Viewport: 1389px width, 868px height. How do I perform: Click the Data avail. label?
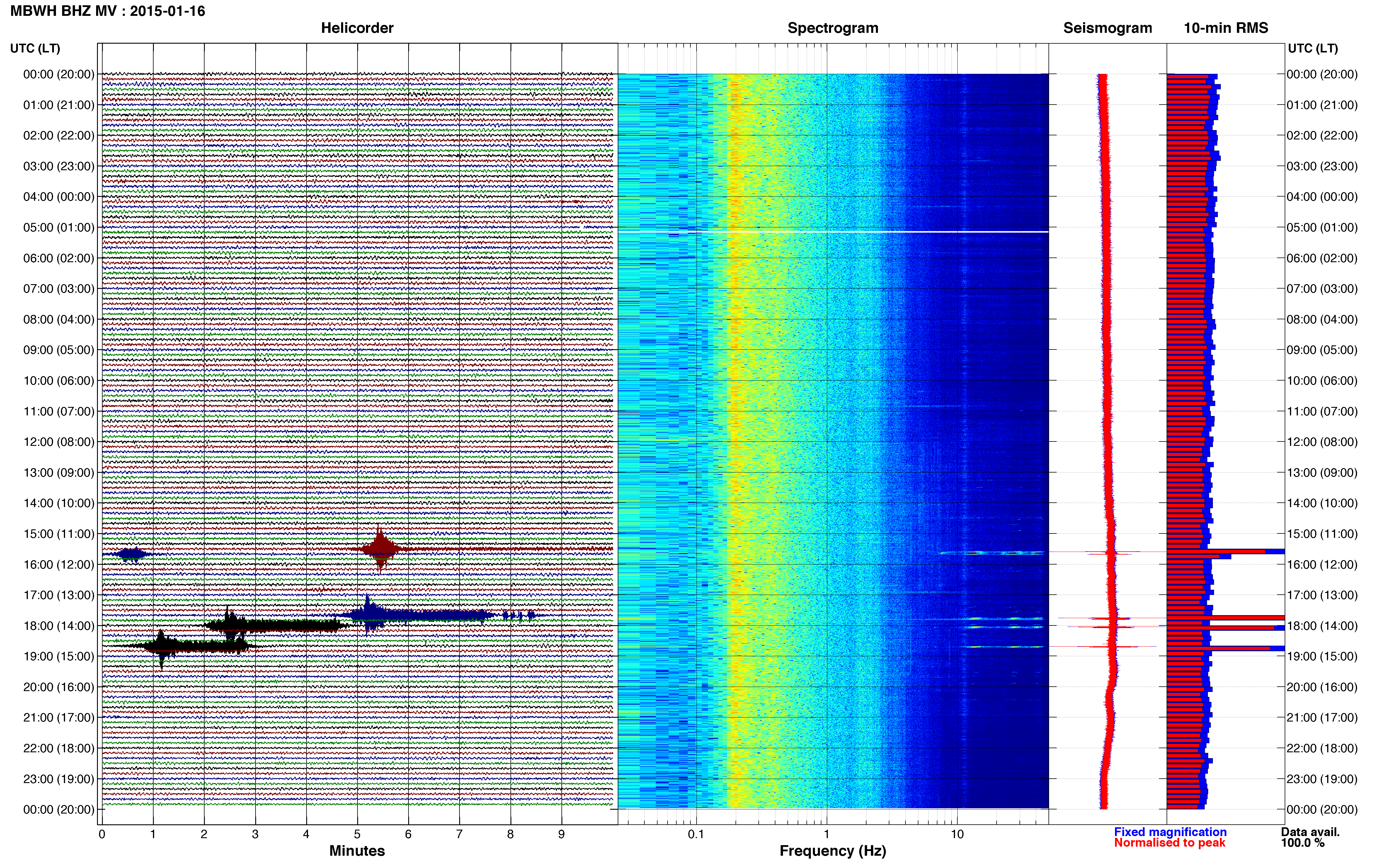point(1310,832)
